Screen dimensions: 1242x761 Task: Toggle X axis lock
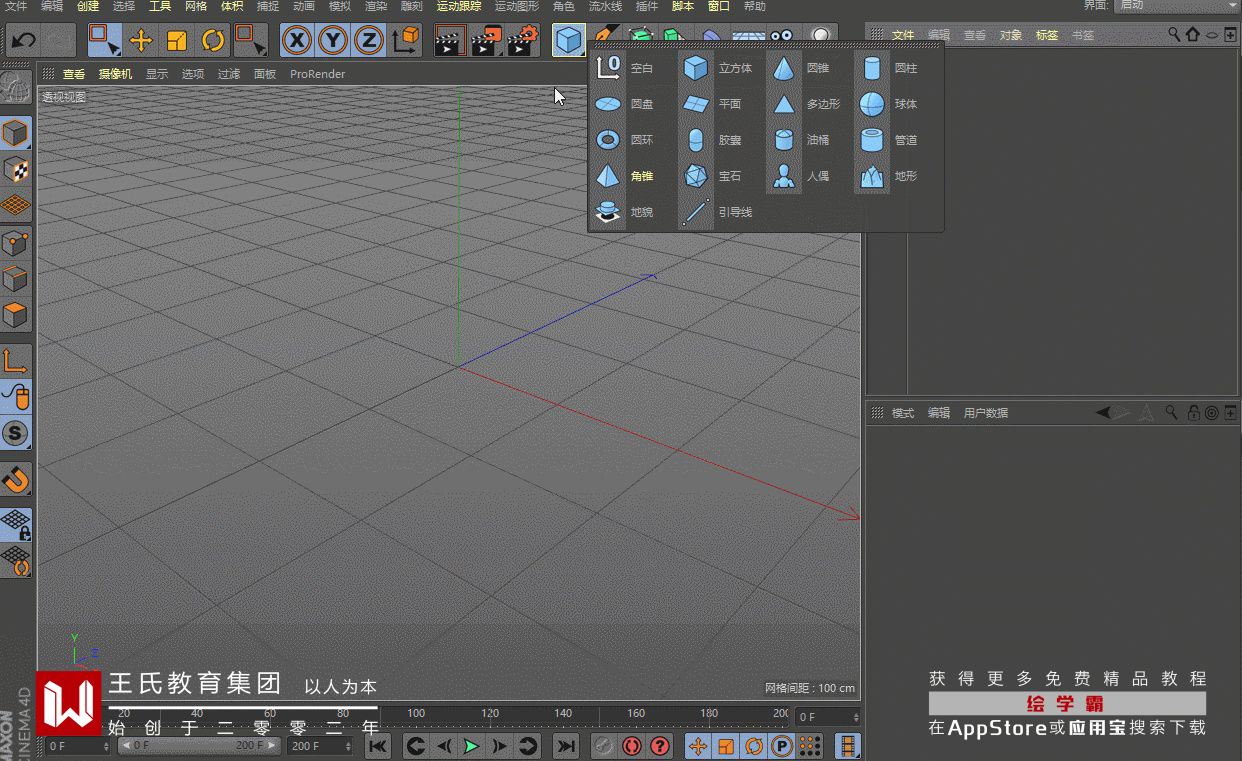pos(297,41)
